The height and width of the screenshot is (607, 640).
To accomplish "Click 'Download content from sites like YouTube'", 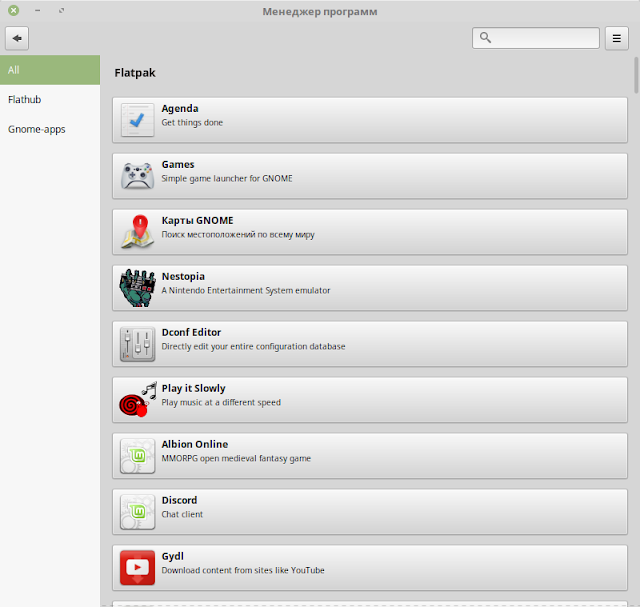I will pos(243,570).
